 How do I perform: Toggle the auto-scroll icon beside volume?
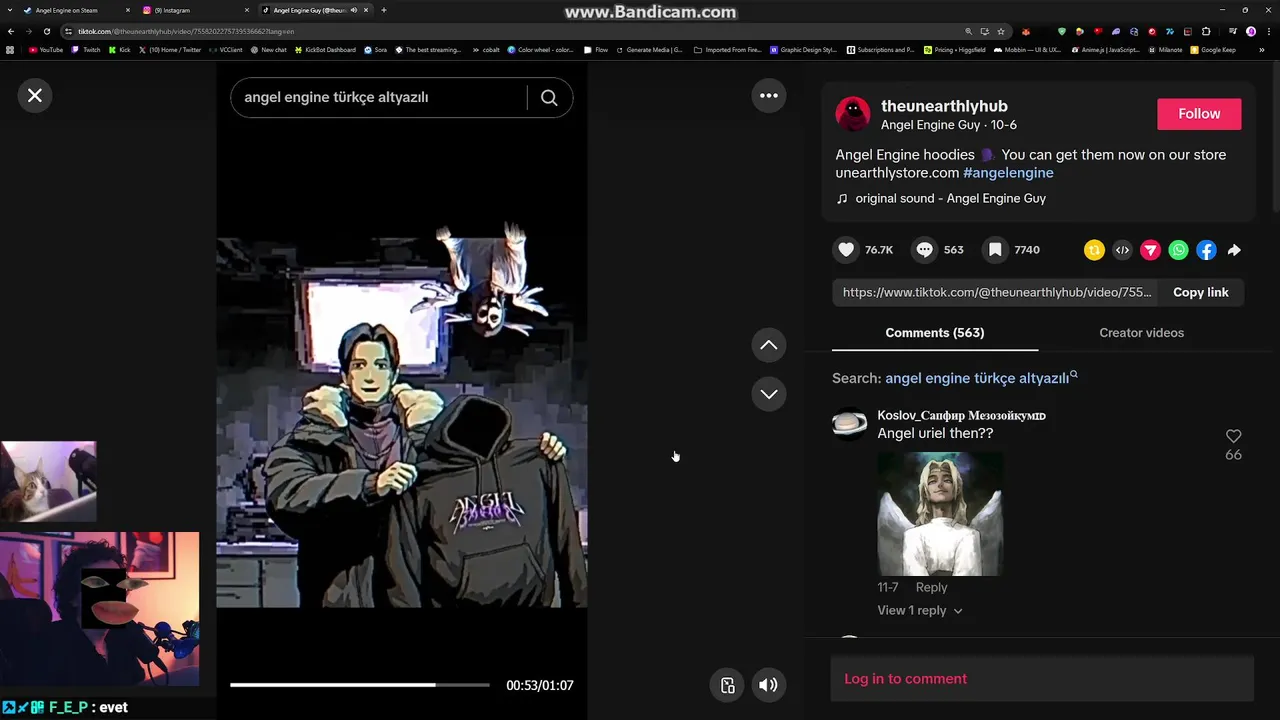728,685
